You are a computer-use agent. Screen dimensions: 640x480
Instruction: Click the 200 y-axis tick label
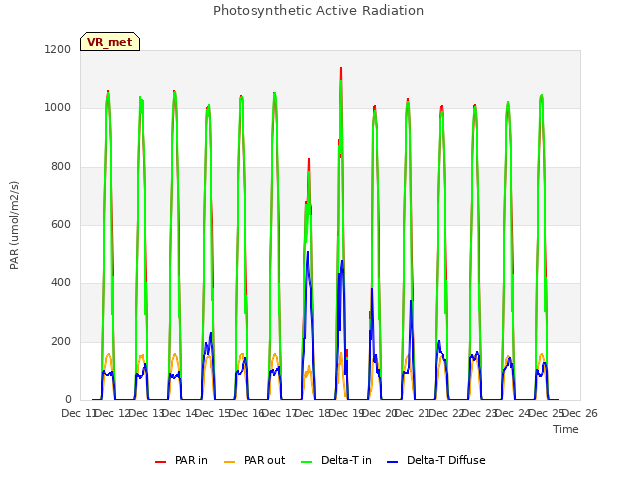pos(61,342)
